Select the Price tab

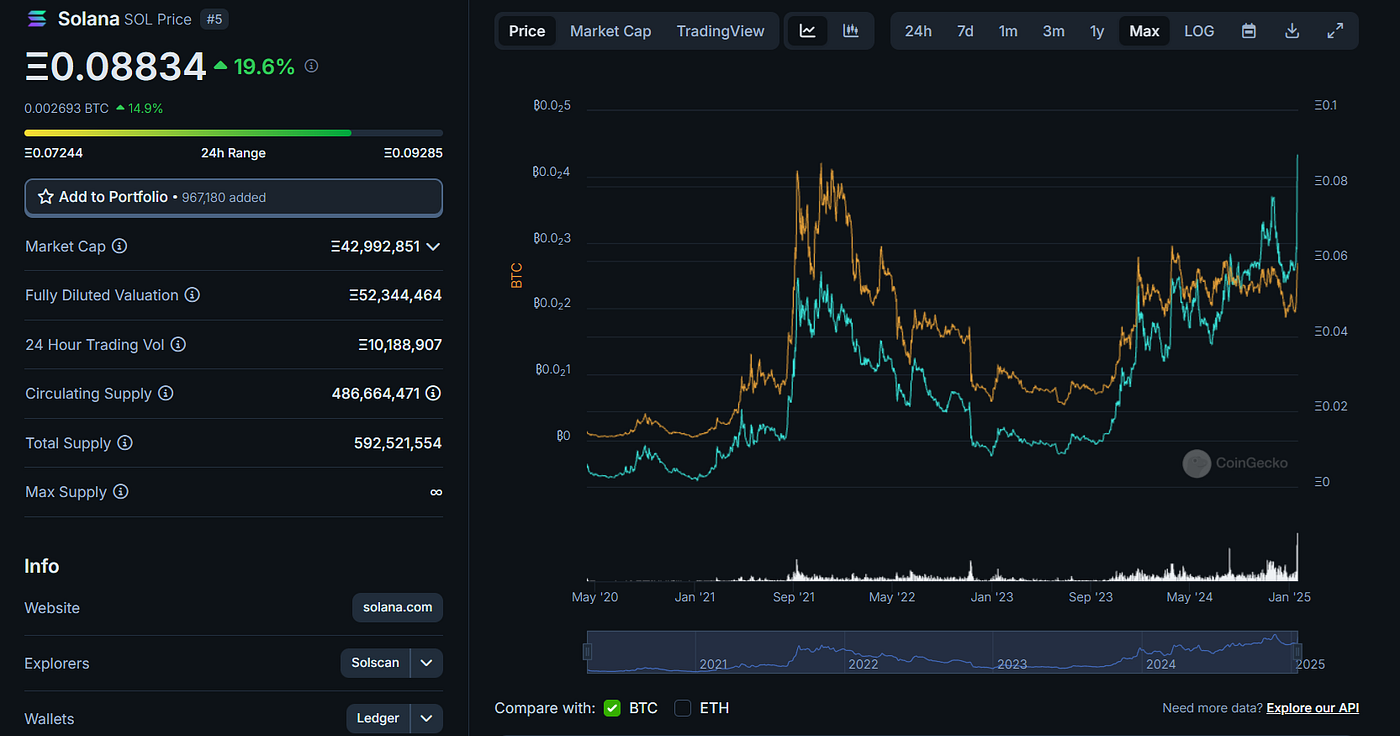pyautogui.click(x=527, y=31)
